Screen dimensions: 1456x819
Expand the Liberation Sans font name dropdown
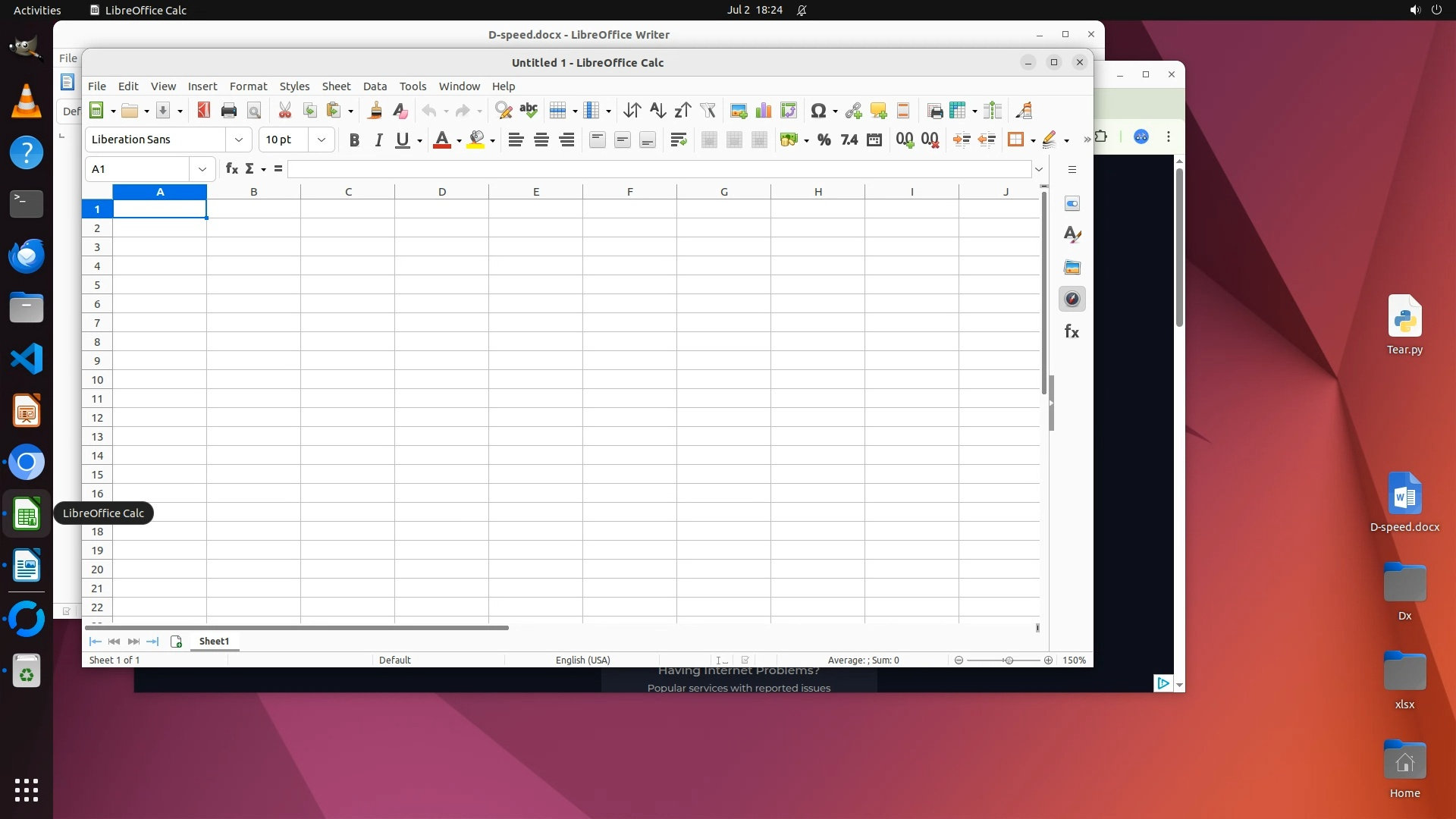pyautogui.click(x=238, y=140)
